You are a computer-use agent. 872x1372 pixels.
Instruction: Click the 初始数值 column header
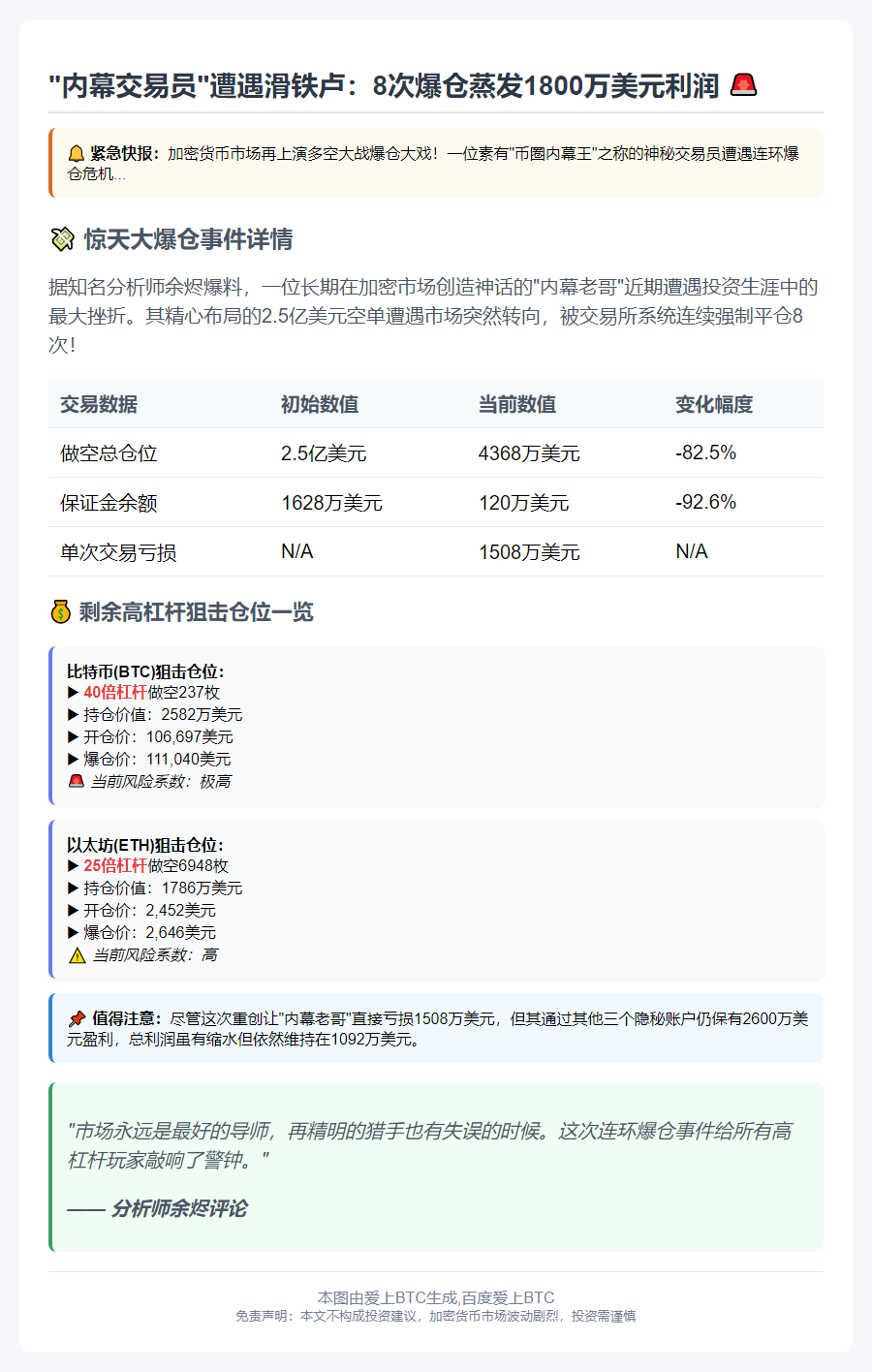click(x=320, y=404)
